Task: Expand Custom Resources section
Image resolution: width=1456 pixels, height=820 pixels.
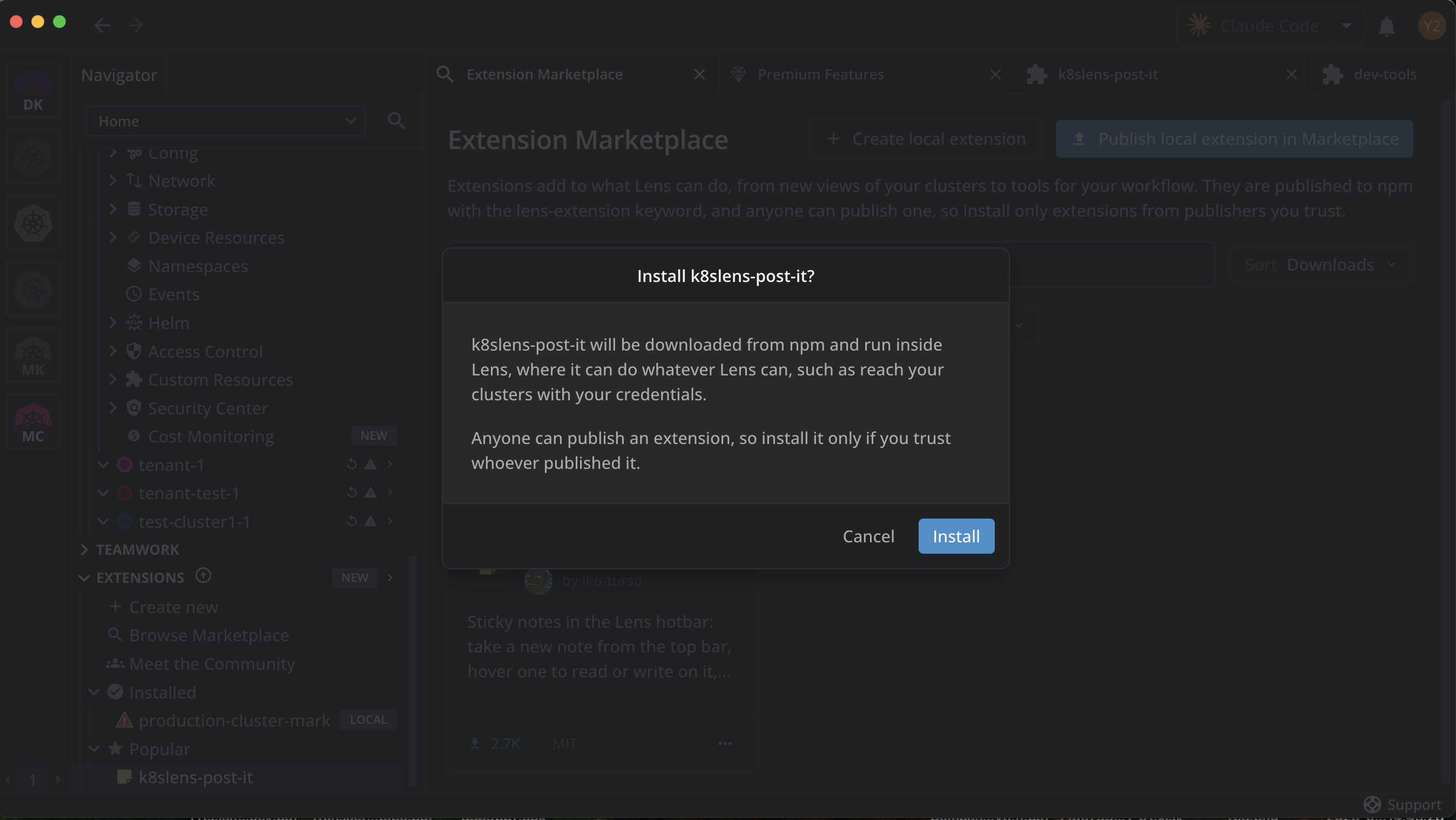Action: click(x=112, y=379)
